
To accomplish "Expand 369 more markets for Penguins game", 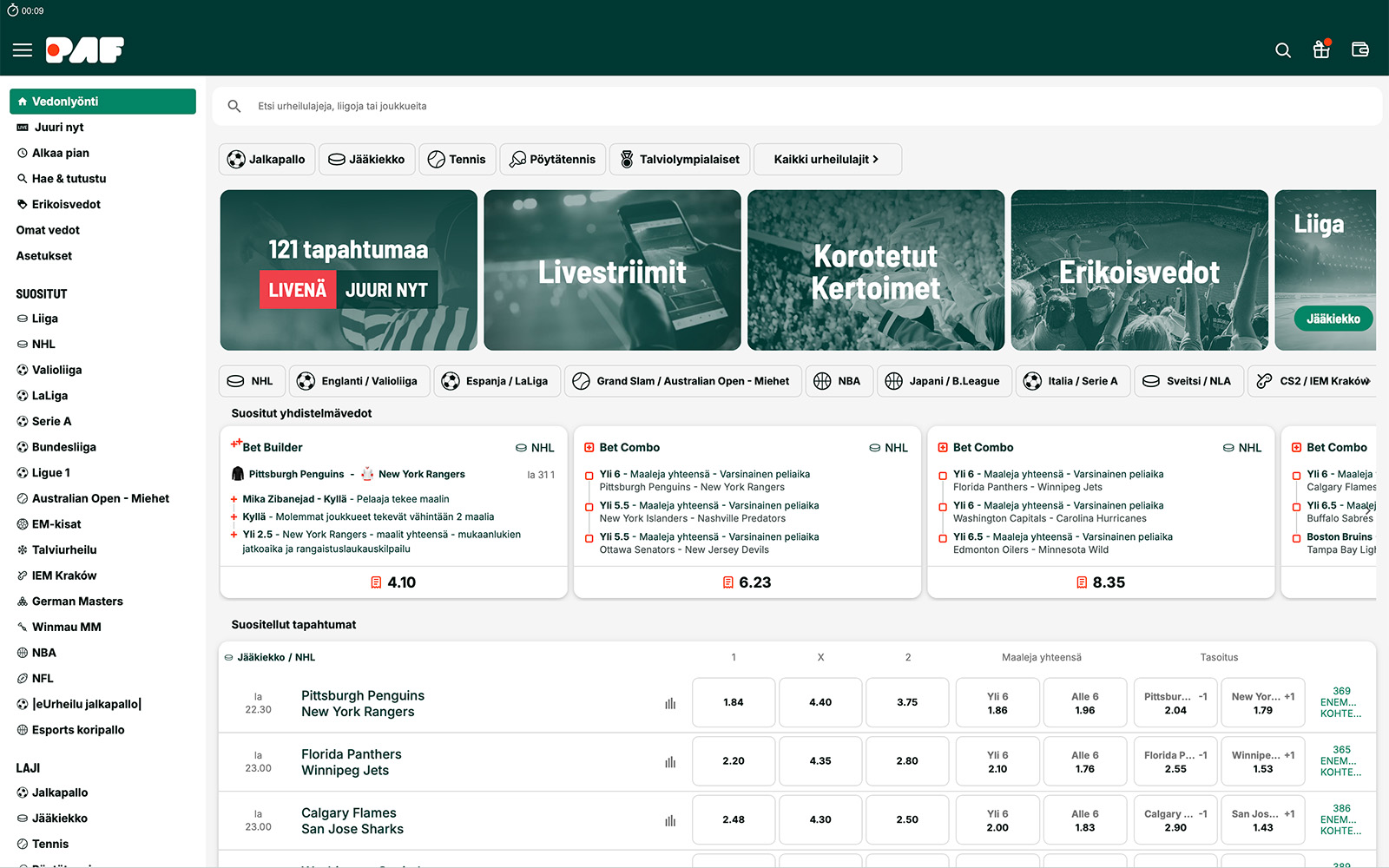I will click(1340, 702).
